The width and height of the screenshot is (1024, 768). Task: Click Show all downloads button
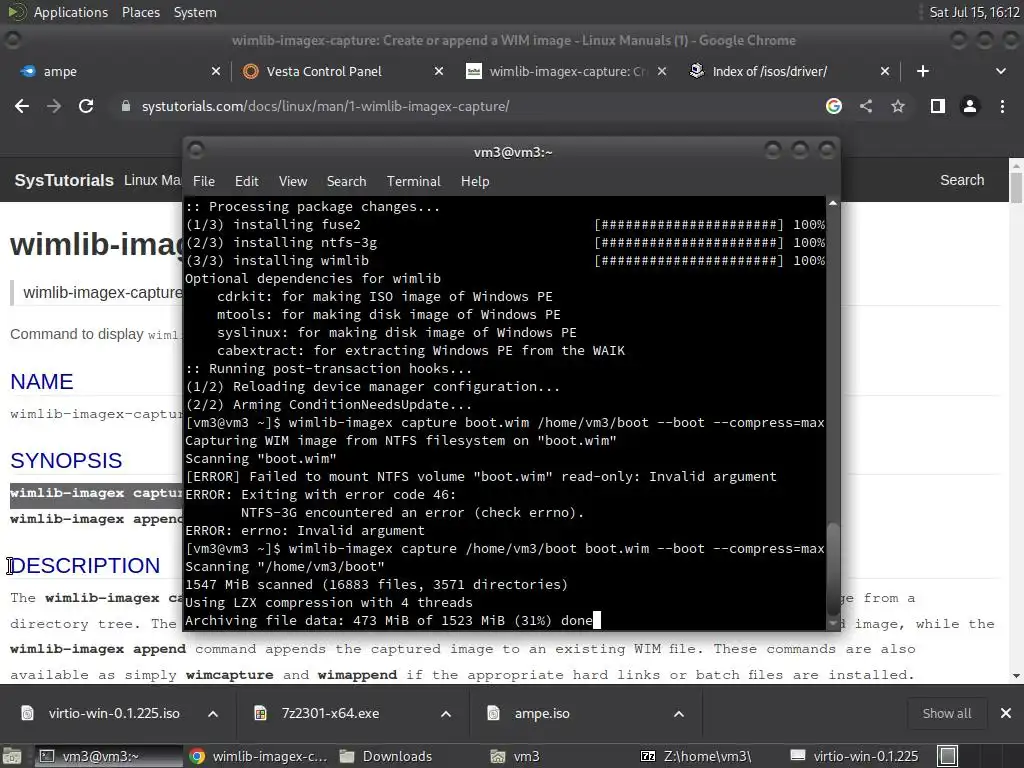coord(946,713)
